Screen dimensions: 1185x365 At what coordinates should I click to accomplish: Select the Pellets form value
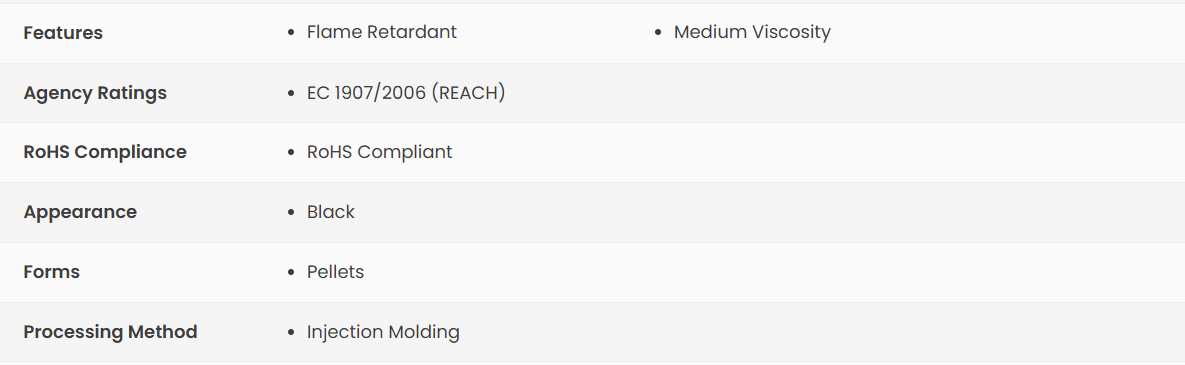(335, 272)
